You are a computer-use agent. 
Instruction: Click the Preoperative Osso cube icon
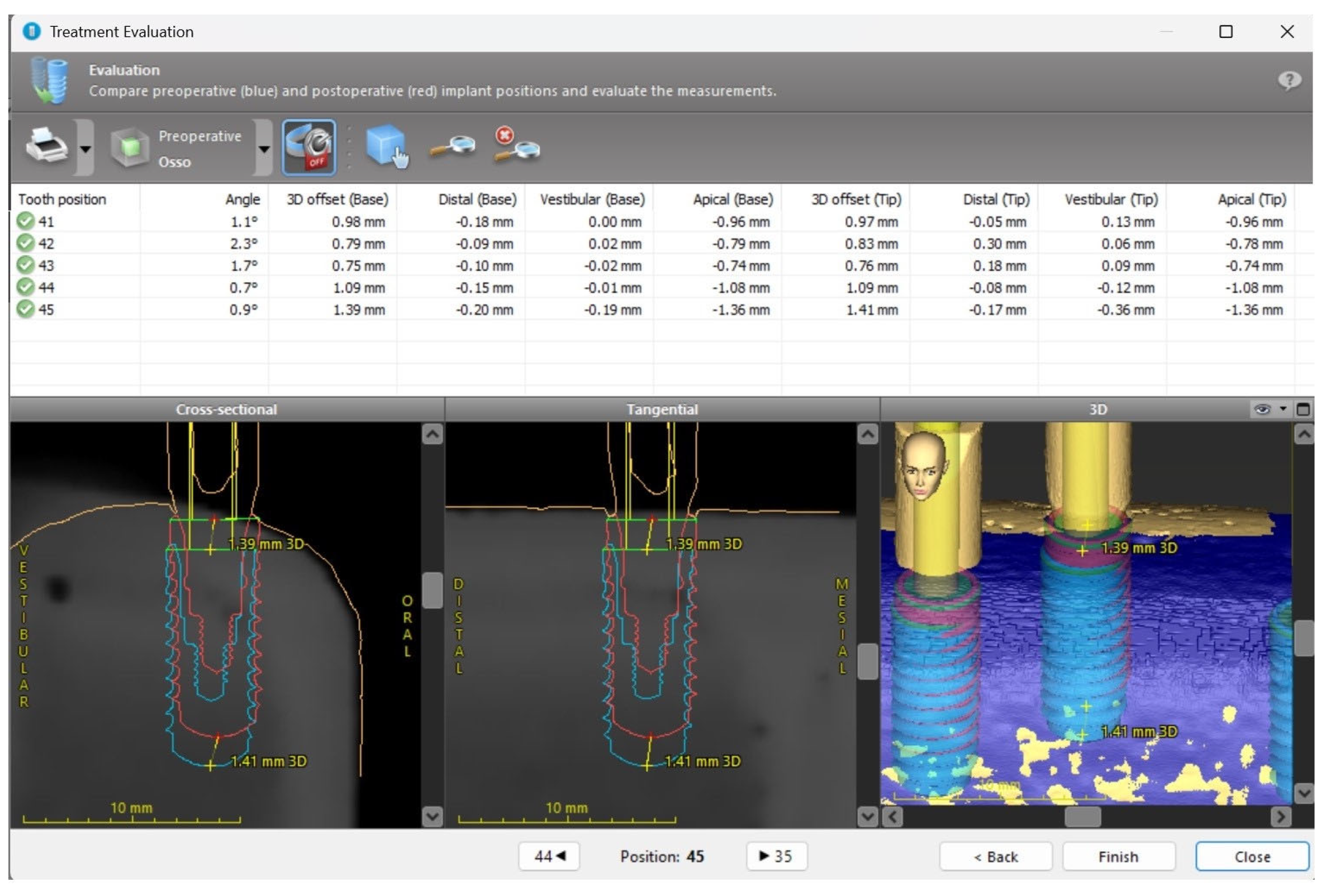(130, 147)
